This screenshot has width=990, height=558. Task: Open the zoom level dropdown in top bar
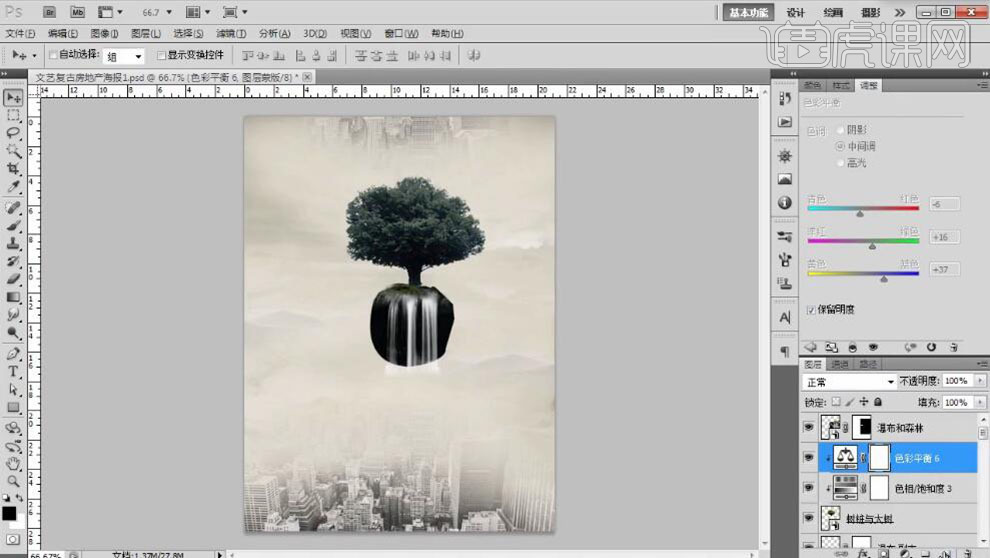169,12
